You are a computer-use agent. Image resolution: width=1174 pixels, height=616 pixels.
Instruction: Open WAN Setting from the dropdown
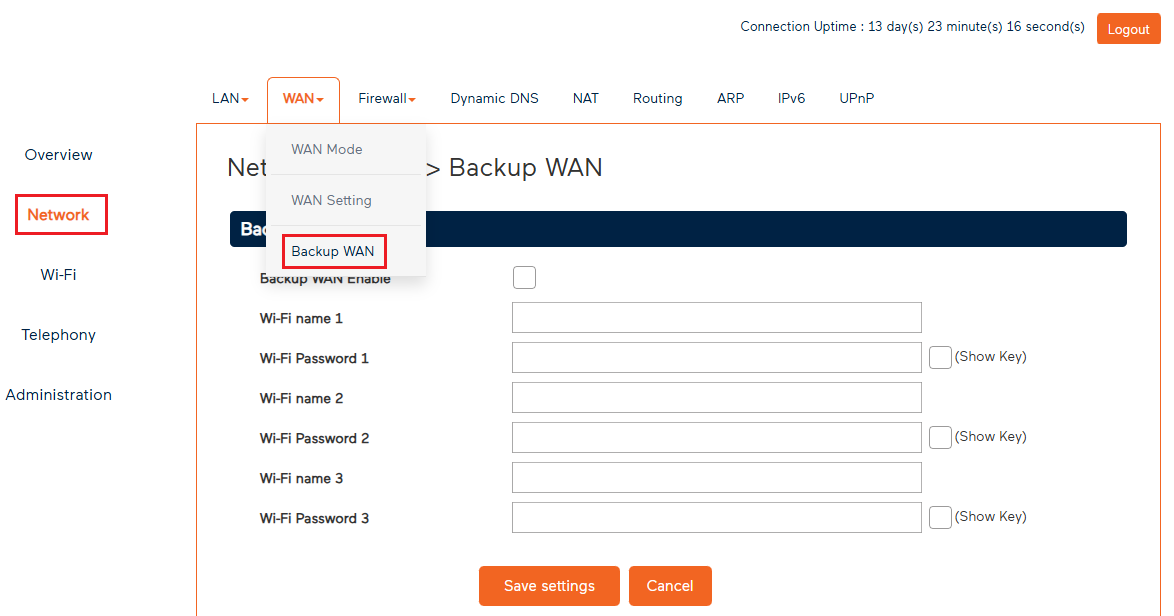tap(331, 200)
